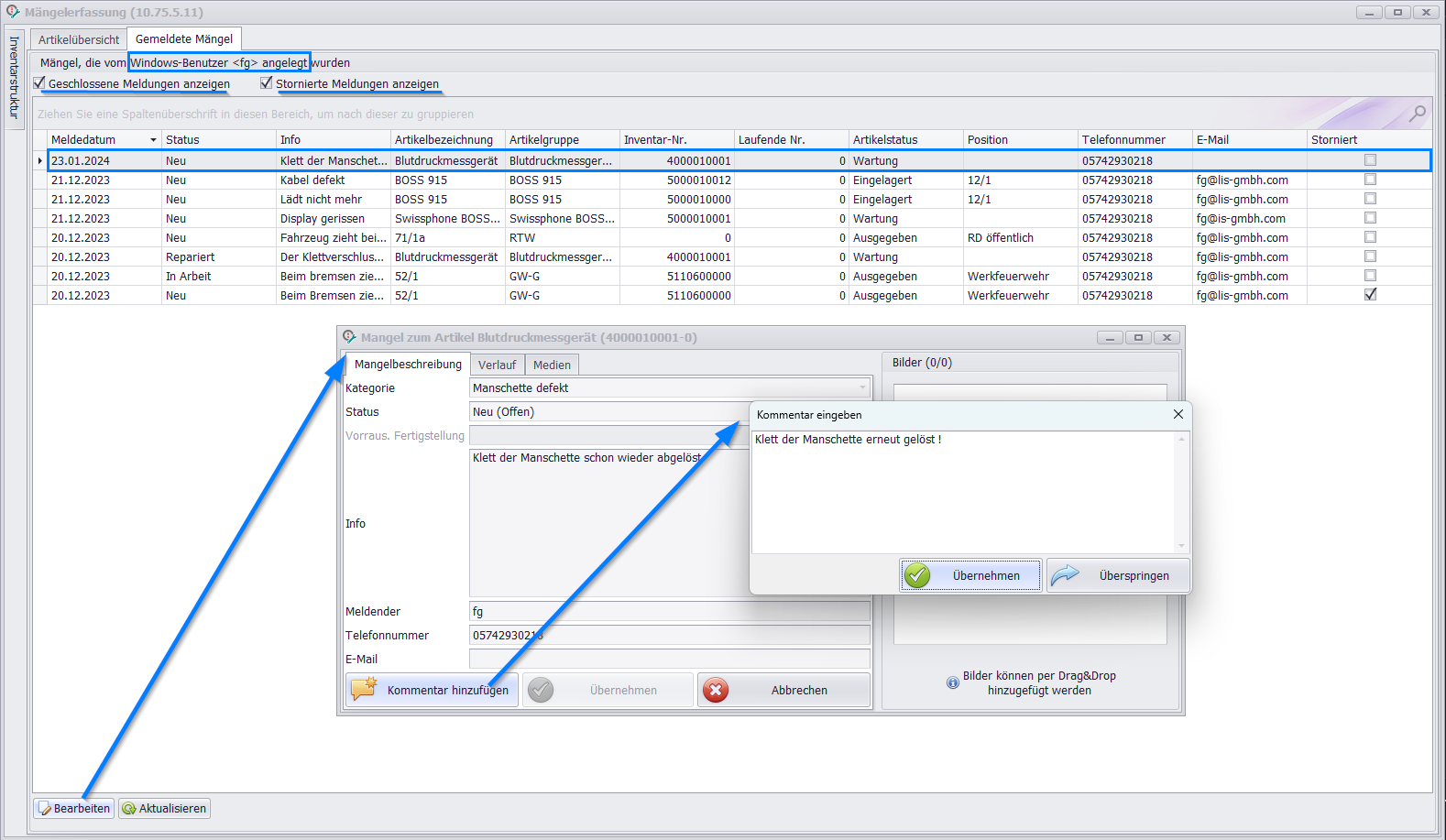Expand the Inventarstruktur side panel
The image size is (1446, 840).
pyautogui.click(x=14, y=78)
